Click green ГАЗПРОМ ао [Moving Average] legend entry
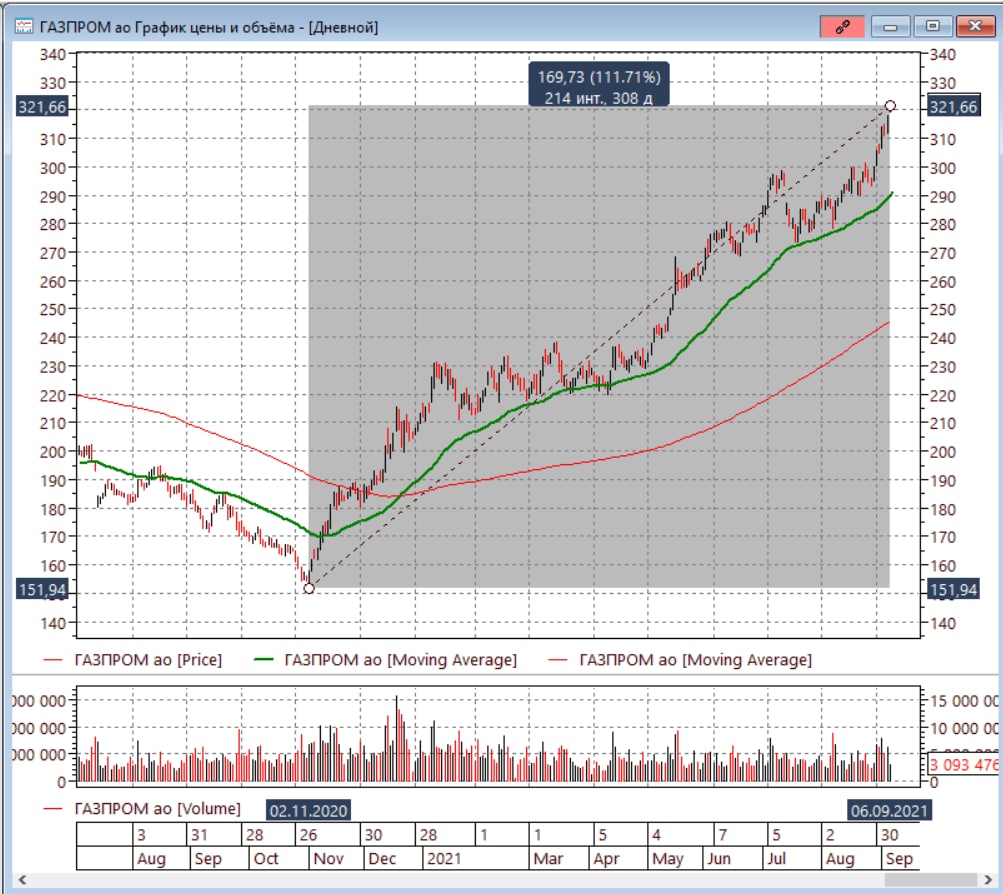The image size is (1003, 894). click(x=385, y=660)
